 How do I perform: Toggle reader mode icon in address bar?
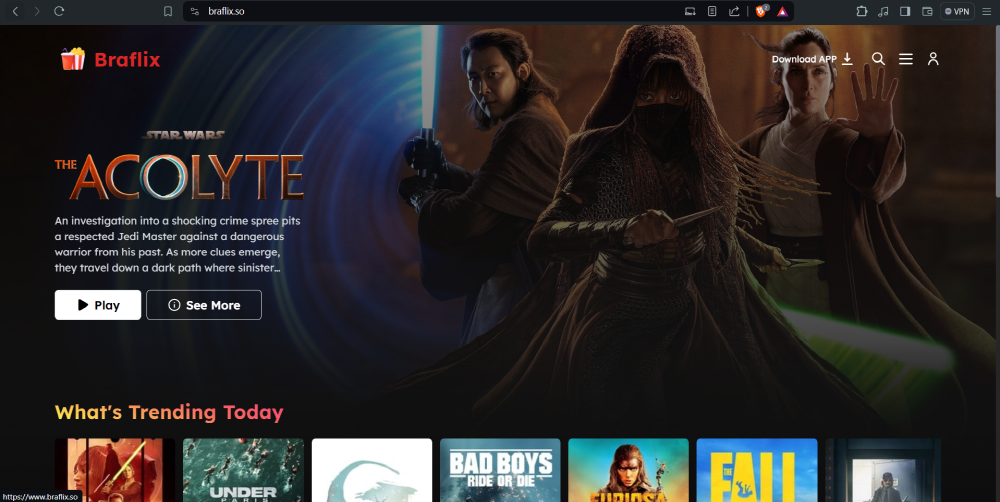(712, 11)
